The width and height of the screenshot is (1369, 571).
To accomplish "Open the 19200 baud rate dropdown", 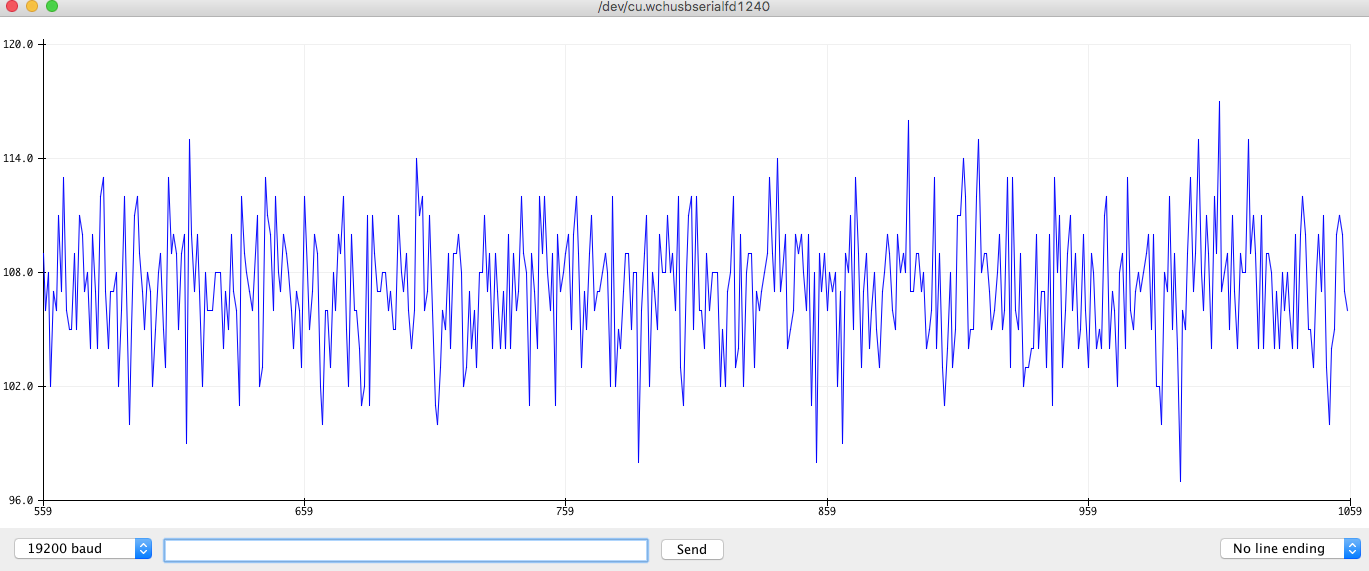I will [83, 549].
